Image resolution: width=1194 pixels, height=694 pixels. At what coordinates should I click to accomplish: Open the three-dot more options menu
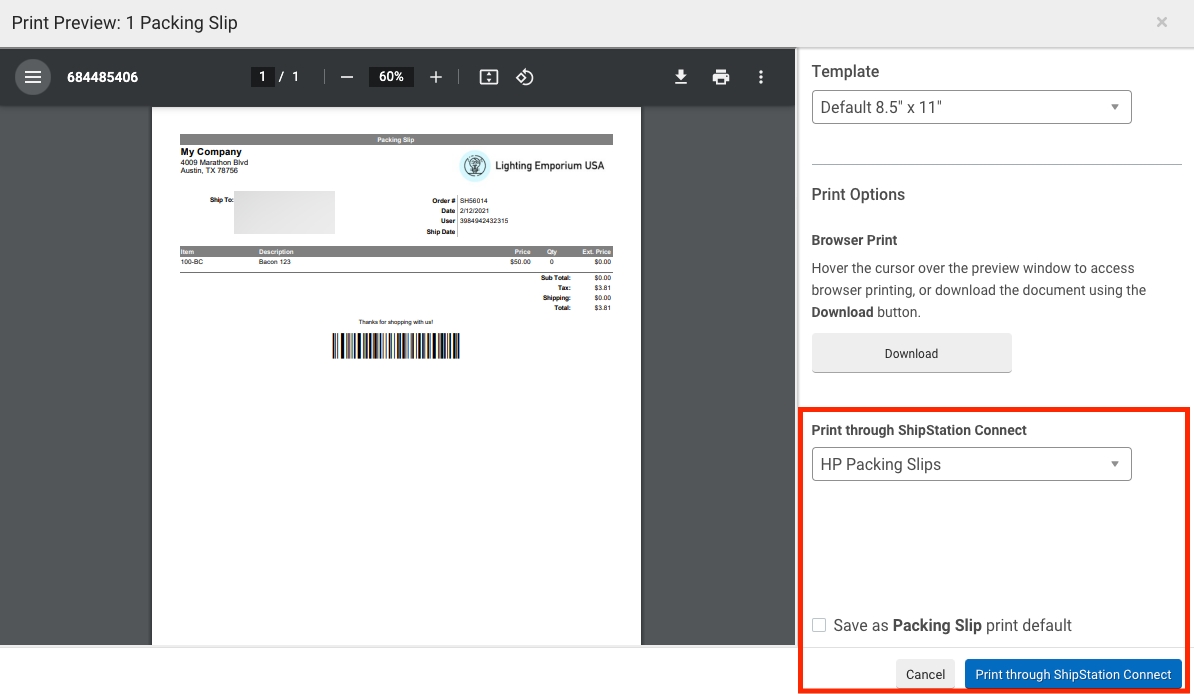(761, 76)
